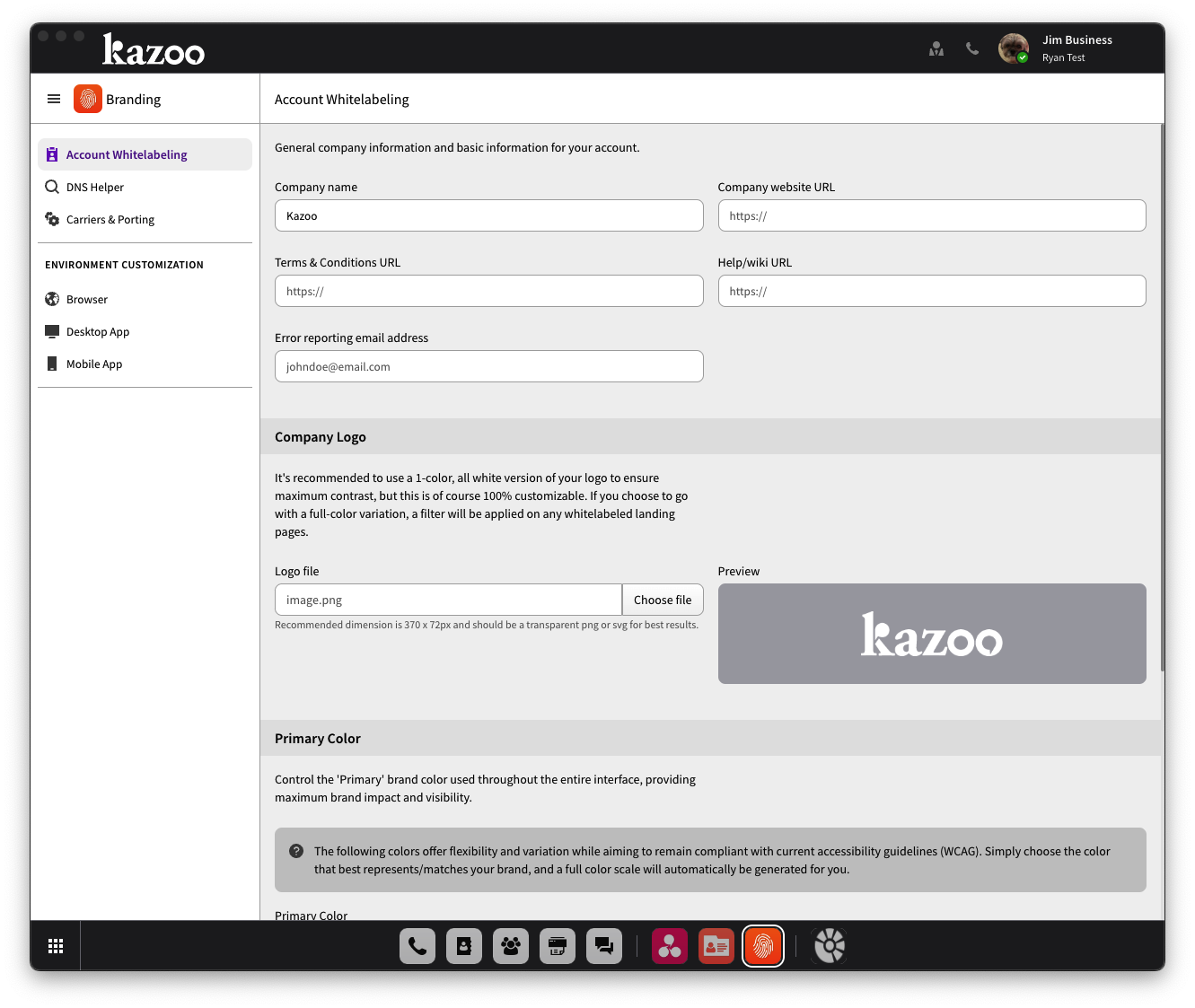Viewport: 1195px width, 1008px height.
Task: Open Mobile App customization
Action: tap(145, 364)
